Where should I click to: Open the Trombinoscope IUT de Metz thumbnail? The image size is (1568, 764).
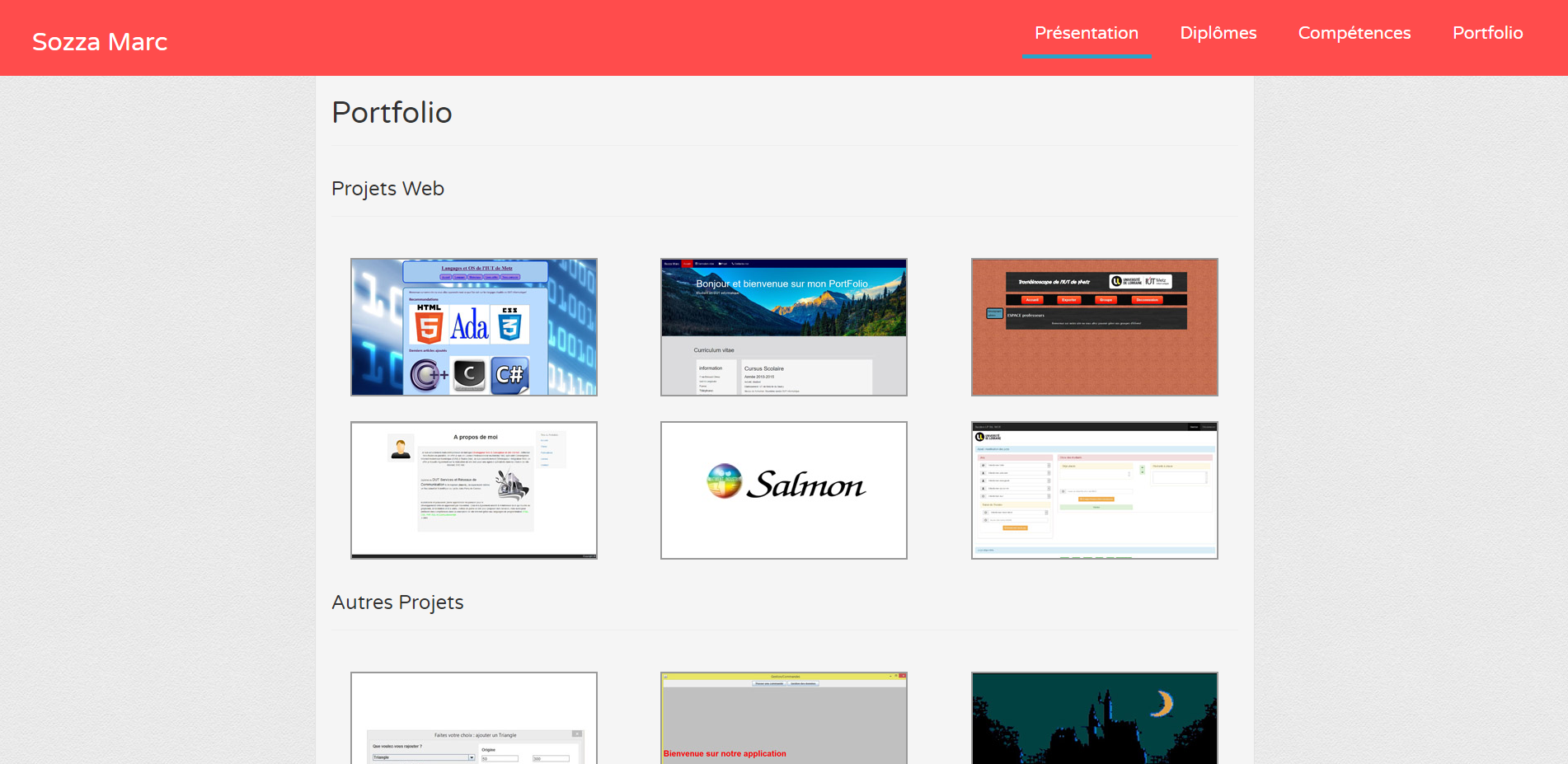click(x=1094, y=327)
